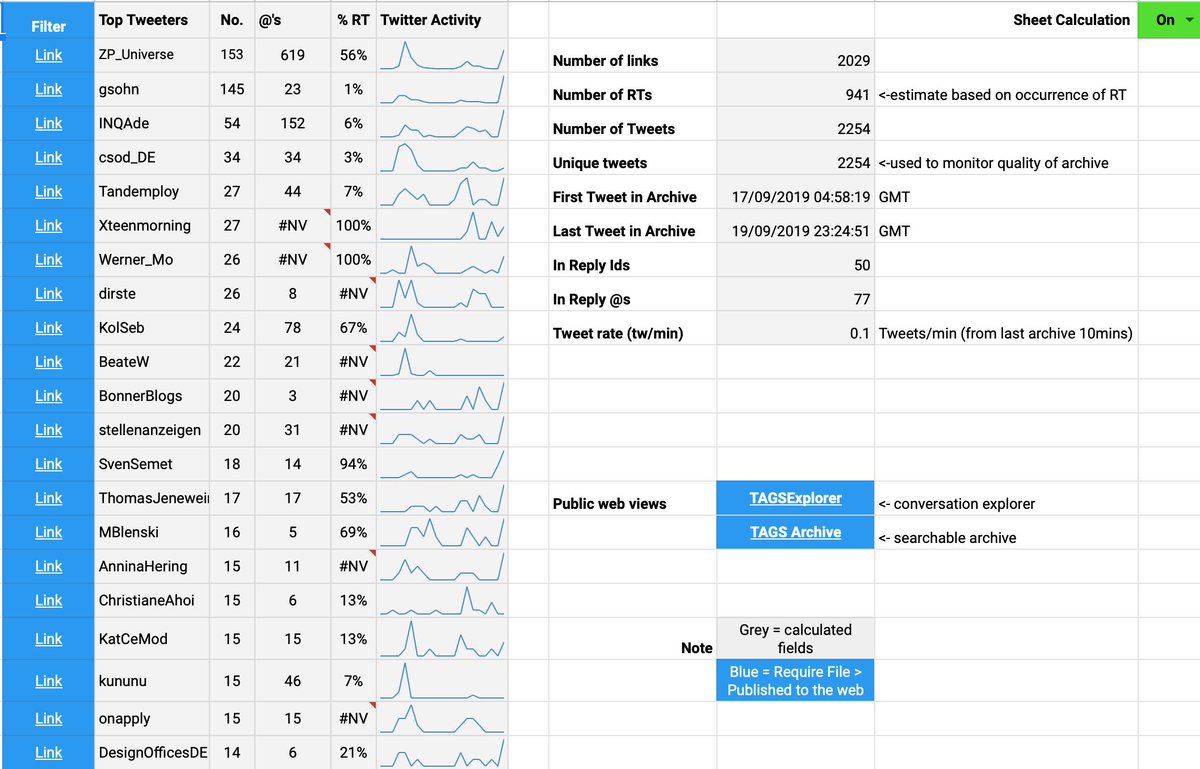Viewport: 1200px width, 769px height.
Task: Click the Link for csod_DE
Action: [x=48, y=157]
